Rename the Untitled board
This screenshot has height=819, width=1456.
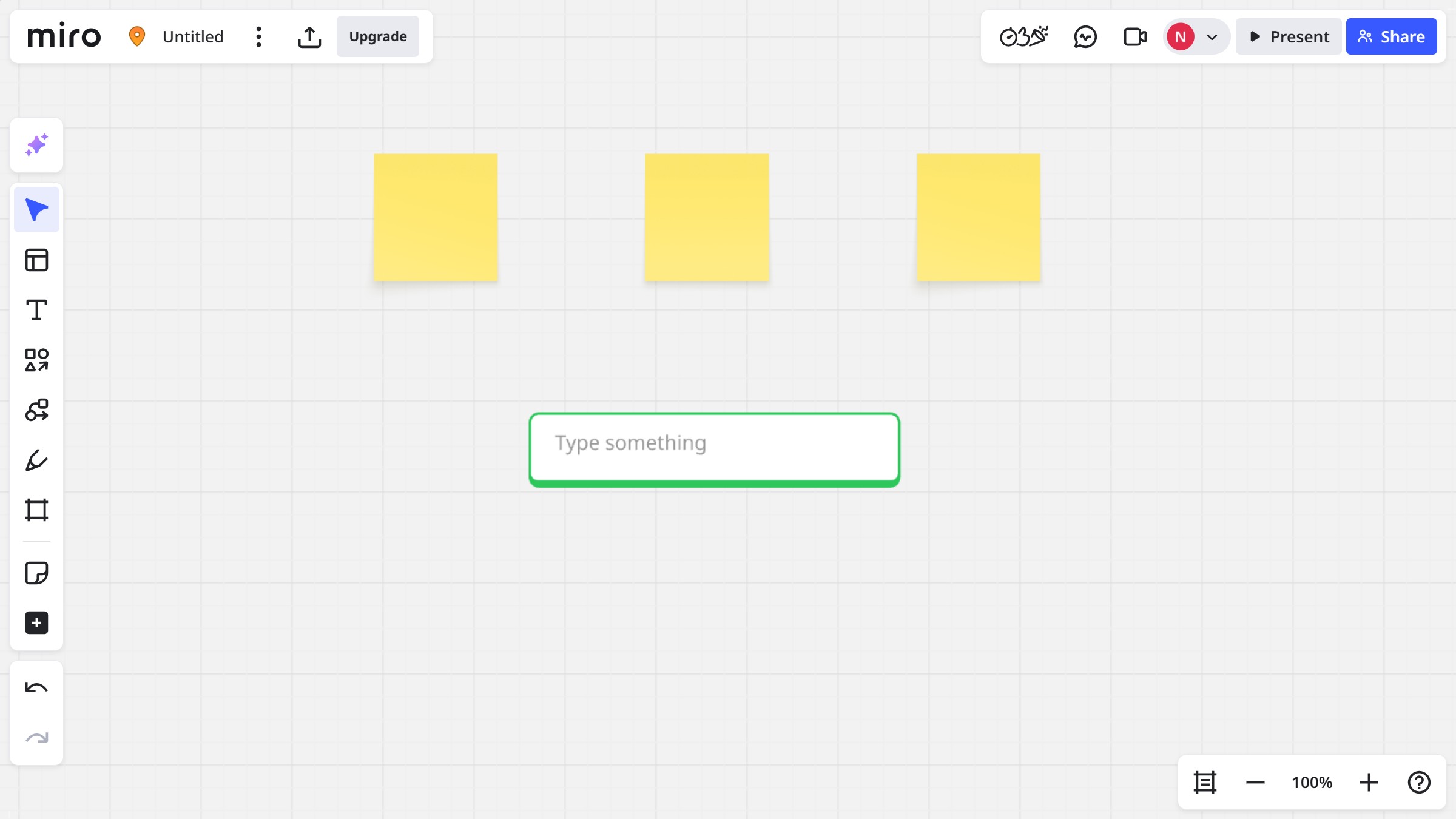pyautogui.click(x=192, y=36)
